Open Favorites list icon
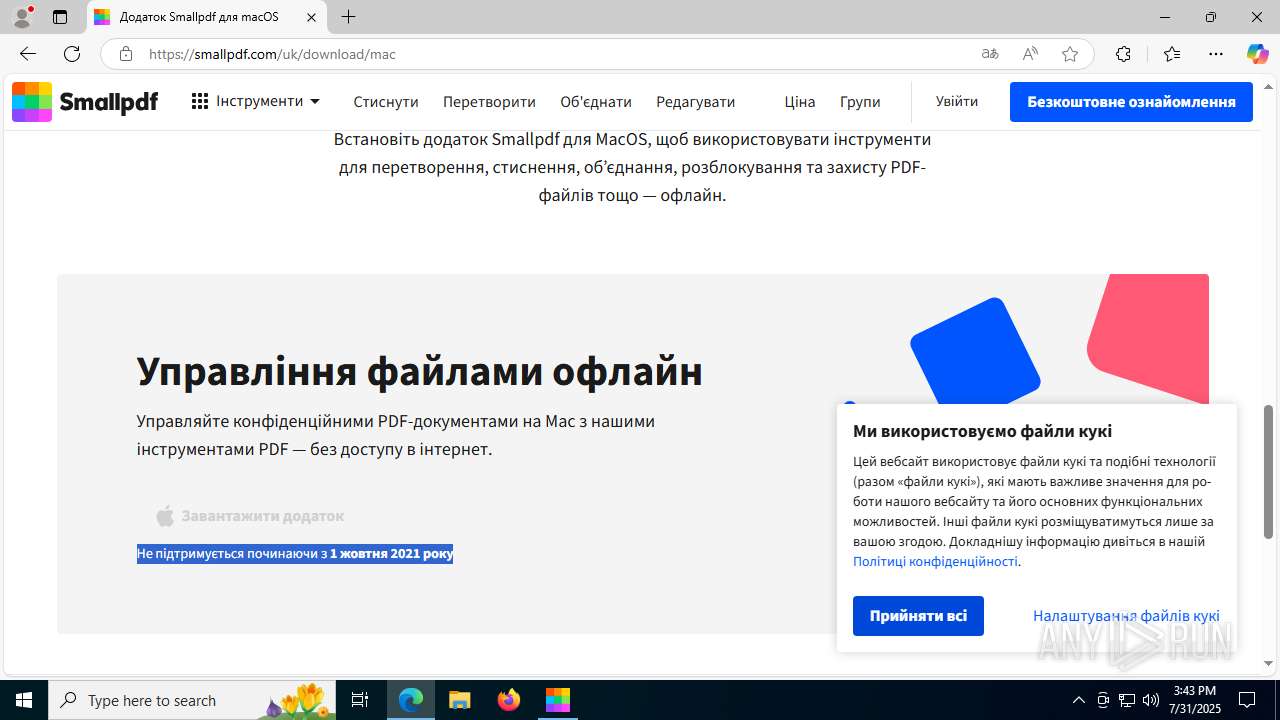The image size is (1280, 720). pyautogui.click(x=1172, y=54)
